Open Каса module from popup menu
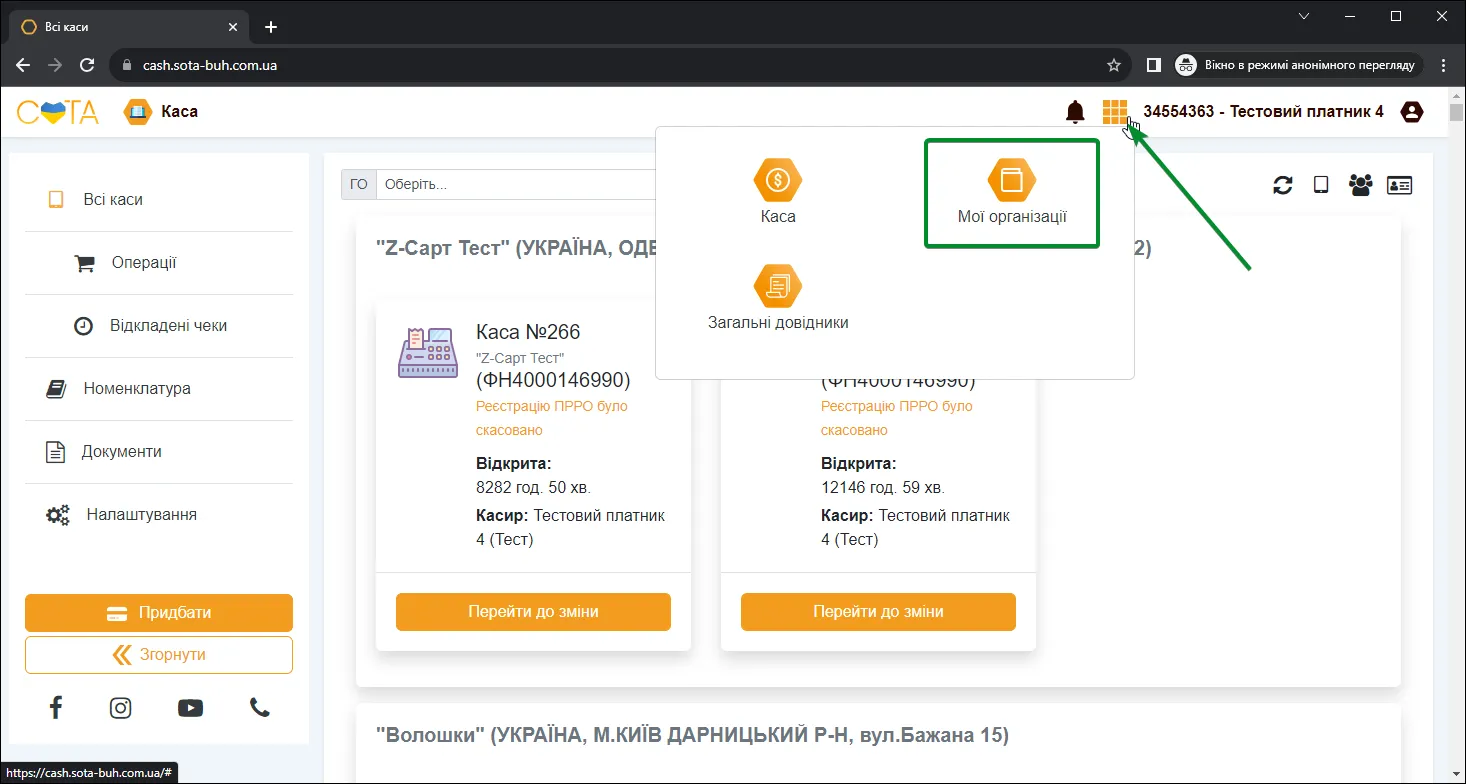The image size is (1466, 784). (x=778, y=191)
